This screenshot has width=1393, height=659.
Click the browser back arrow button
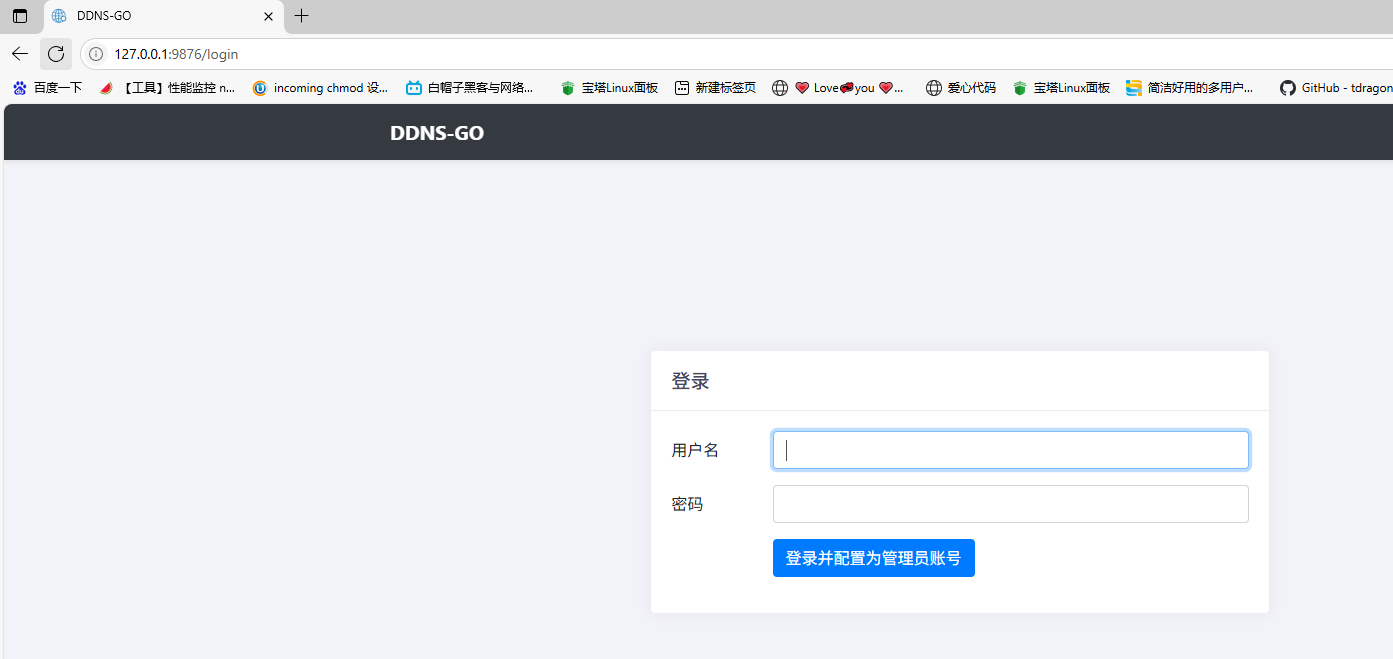click(x=20, y=54)
